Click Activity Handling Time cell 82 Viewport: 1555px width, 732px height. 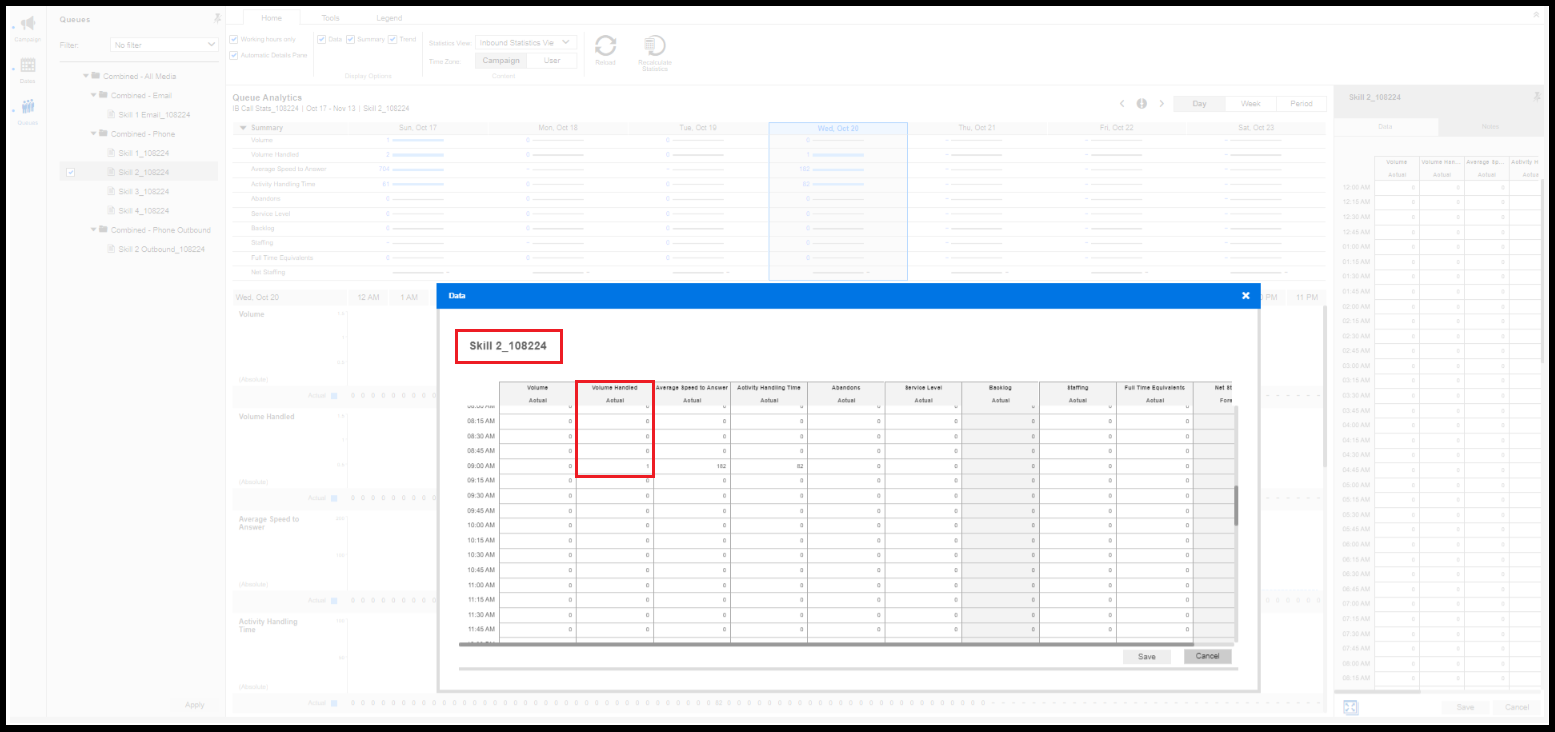[769, 466]
